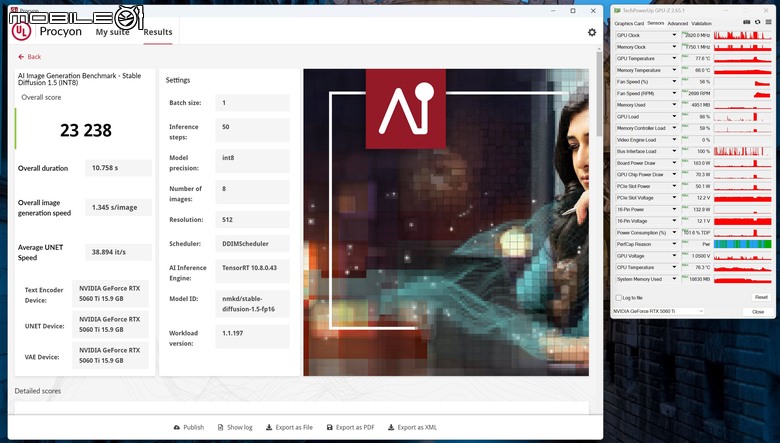Click the UL Procyon logo
The height and width of the screenshot is (443, 780).
tap(21, 31)
